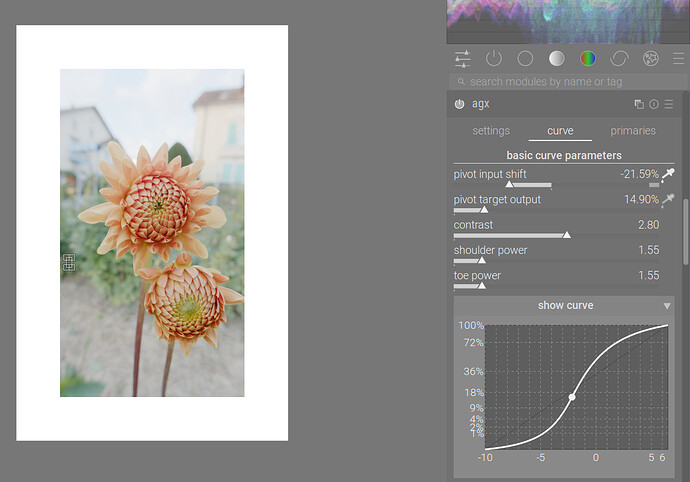
Task: Open the quick access panel sliders icon
Action: click(462, 59)
